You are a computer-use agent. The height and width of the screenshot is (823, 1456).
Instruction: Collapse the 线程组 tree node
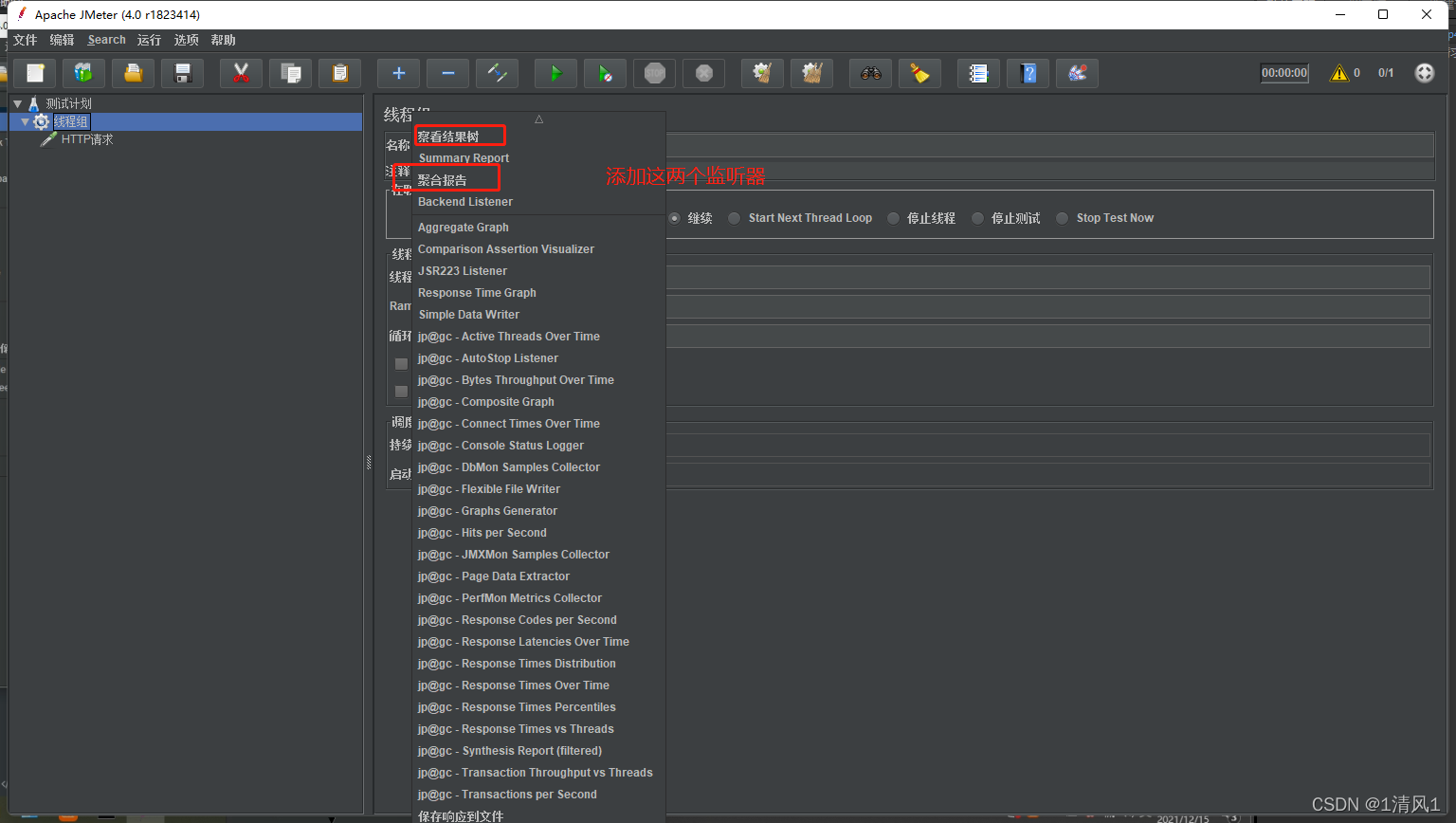(x=26, y=121)
